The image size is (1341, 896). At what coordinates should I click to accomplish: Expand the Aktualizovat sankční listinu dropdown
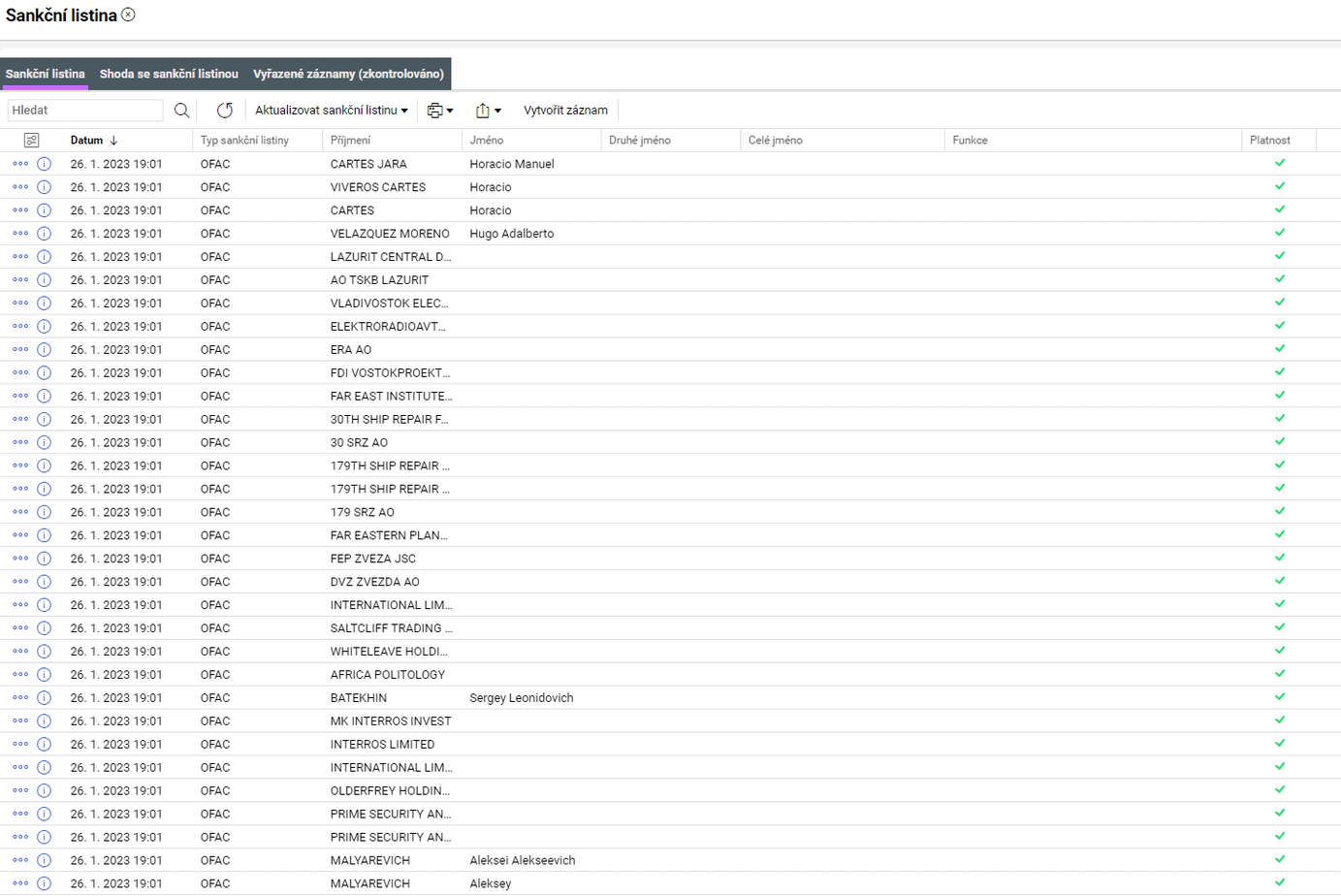(x=332, y=111)
